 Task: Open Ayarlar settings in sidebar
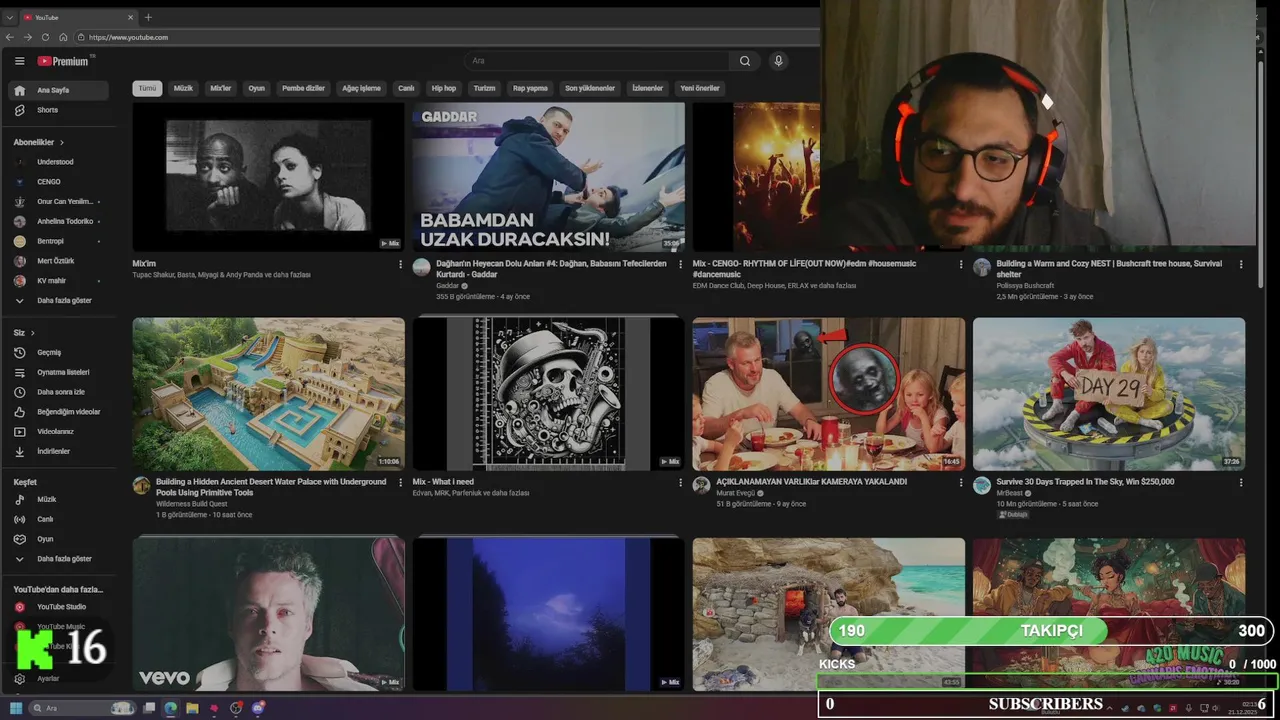pyautogui.click(x=60, y=678)
